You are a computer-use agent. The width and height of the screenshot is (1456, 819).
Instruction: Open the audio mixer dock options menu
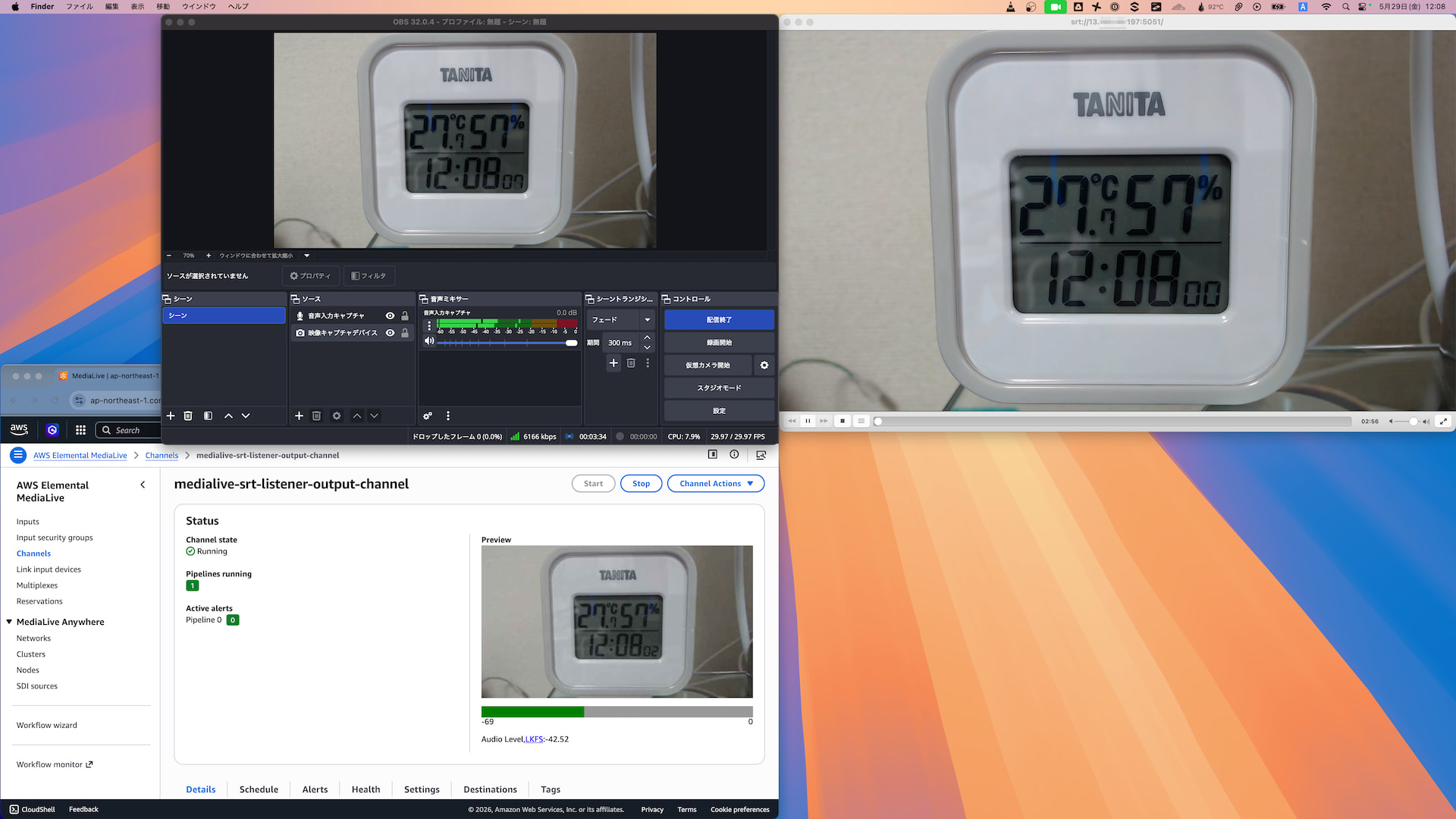(x=448, y=416)
